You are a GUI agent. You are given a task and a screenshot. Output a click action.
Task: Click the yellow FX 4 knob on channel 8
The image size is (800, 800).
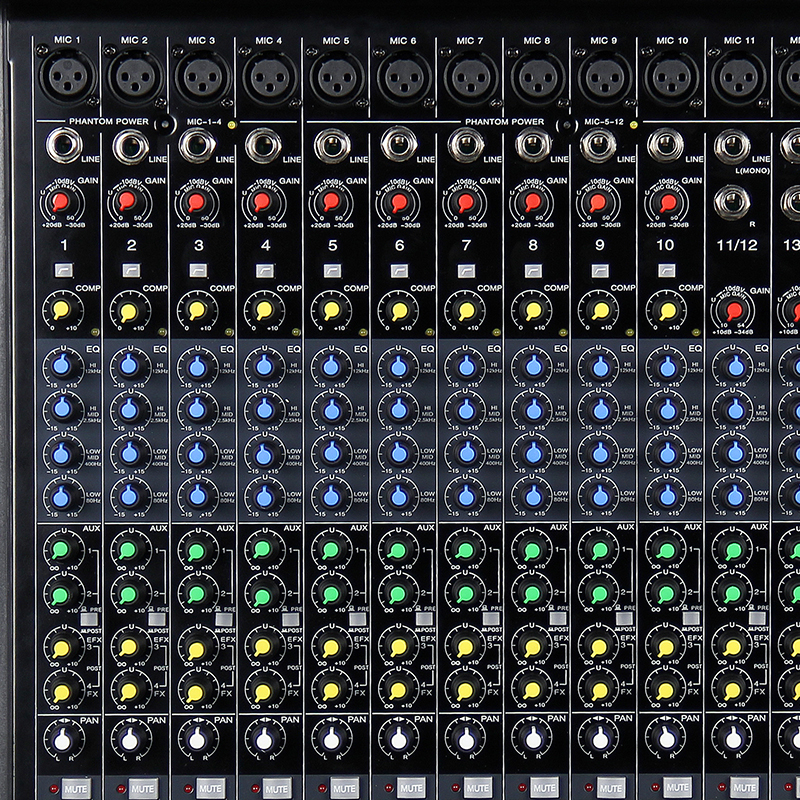[532, 690]
